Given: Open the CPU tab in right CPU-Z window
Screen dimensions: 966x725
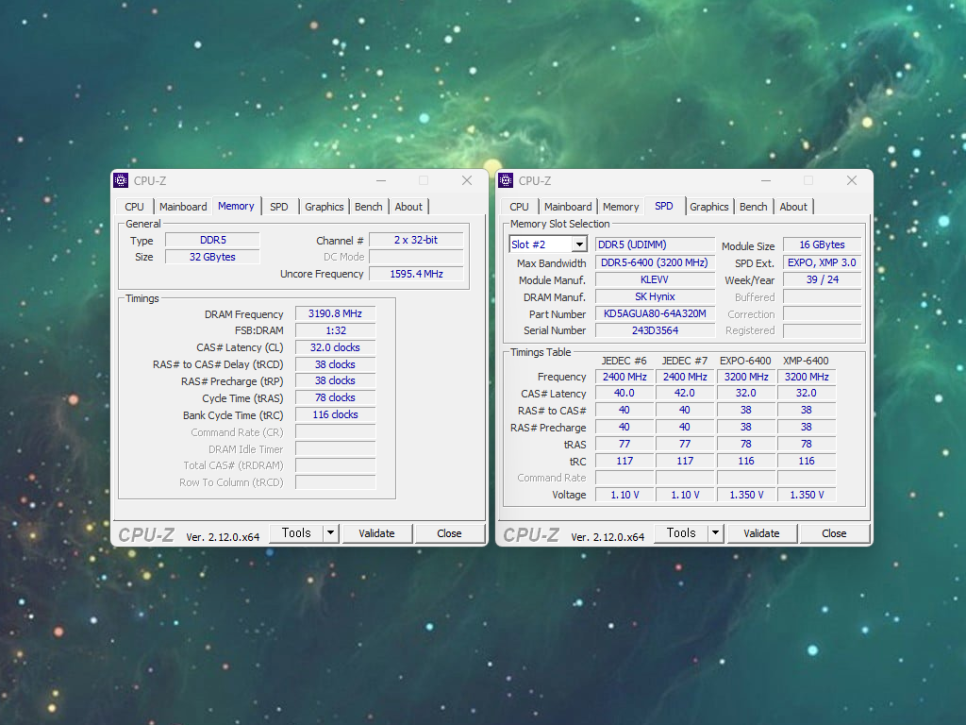Looking at the screenshot, I should point(519,207).
